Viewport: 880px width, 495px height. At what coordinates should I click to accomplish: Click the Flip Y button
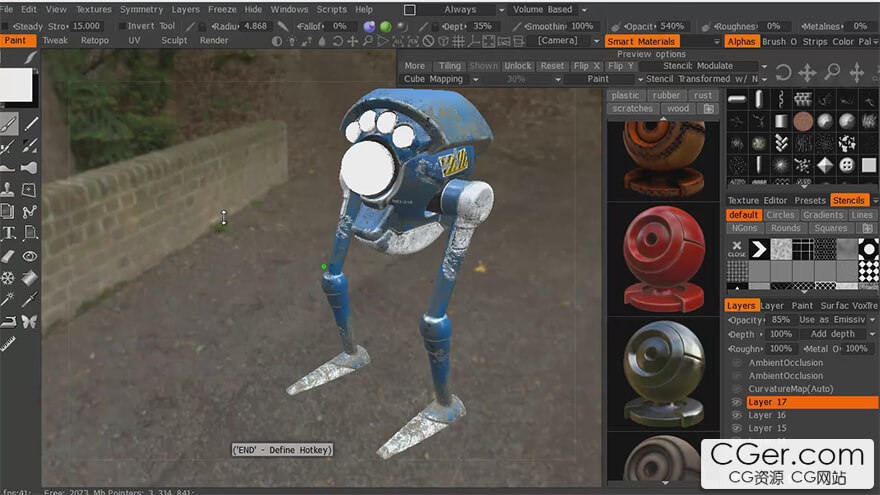tap(621, 66)
